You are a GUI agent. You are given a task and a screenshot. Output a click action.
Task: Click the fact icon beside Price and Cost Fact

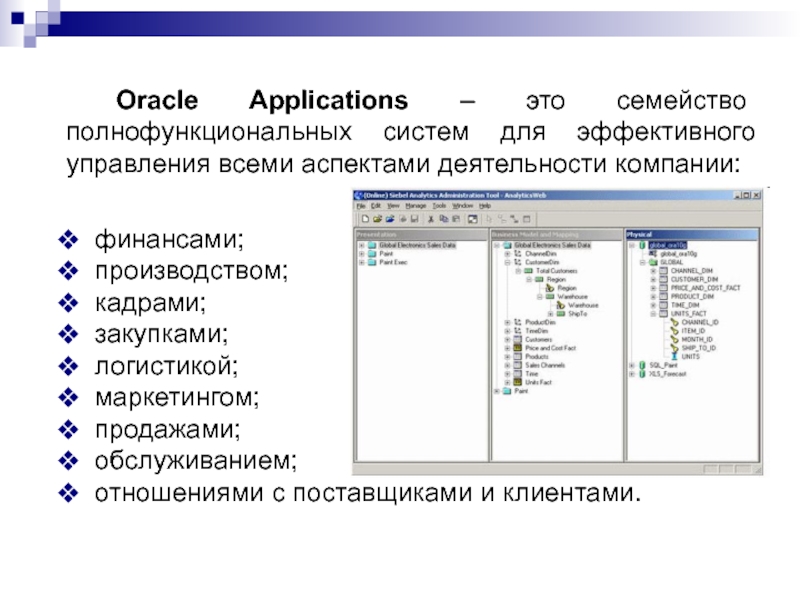[517, 348]
